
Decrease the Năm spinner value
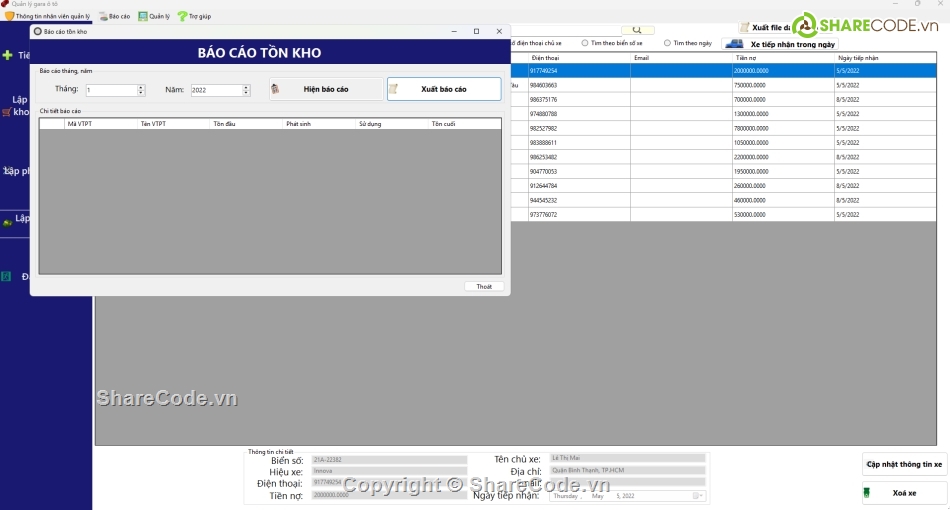click(246, 93)
